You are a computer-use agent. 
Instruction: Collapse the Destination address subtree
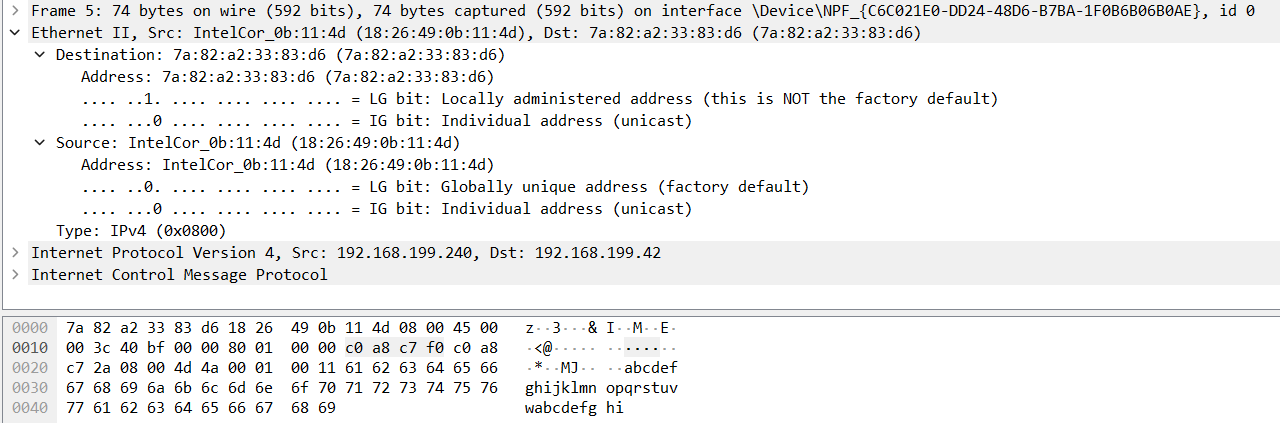point(39,54)
